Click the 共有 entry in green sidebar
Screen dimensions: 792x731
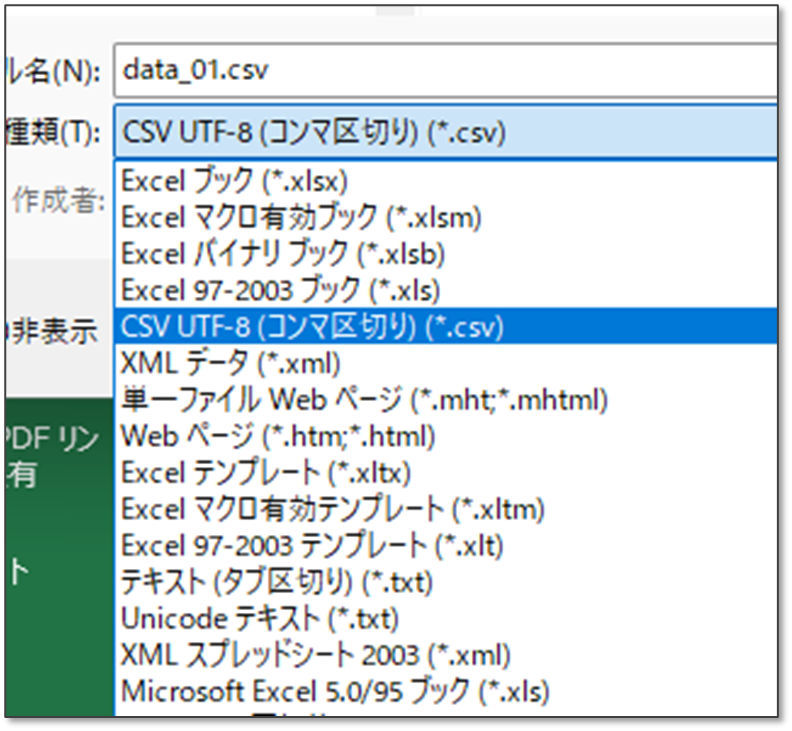click(x=20, y=474)
